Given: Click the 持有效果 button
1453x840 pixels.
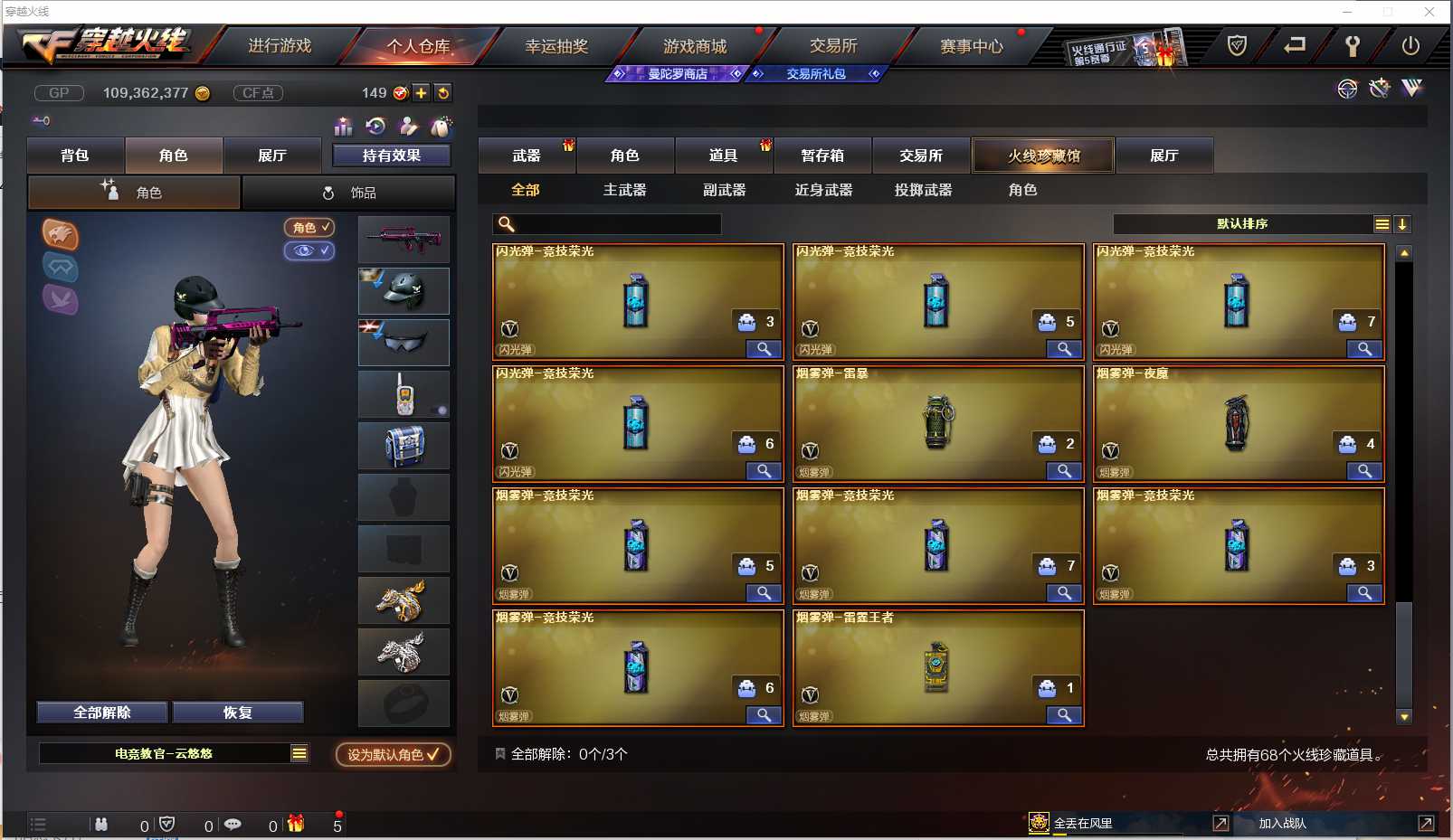Looking at the screenshot, I should coord(392,156).
